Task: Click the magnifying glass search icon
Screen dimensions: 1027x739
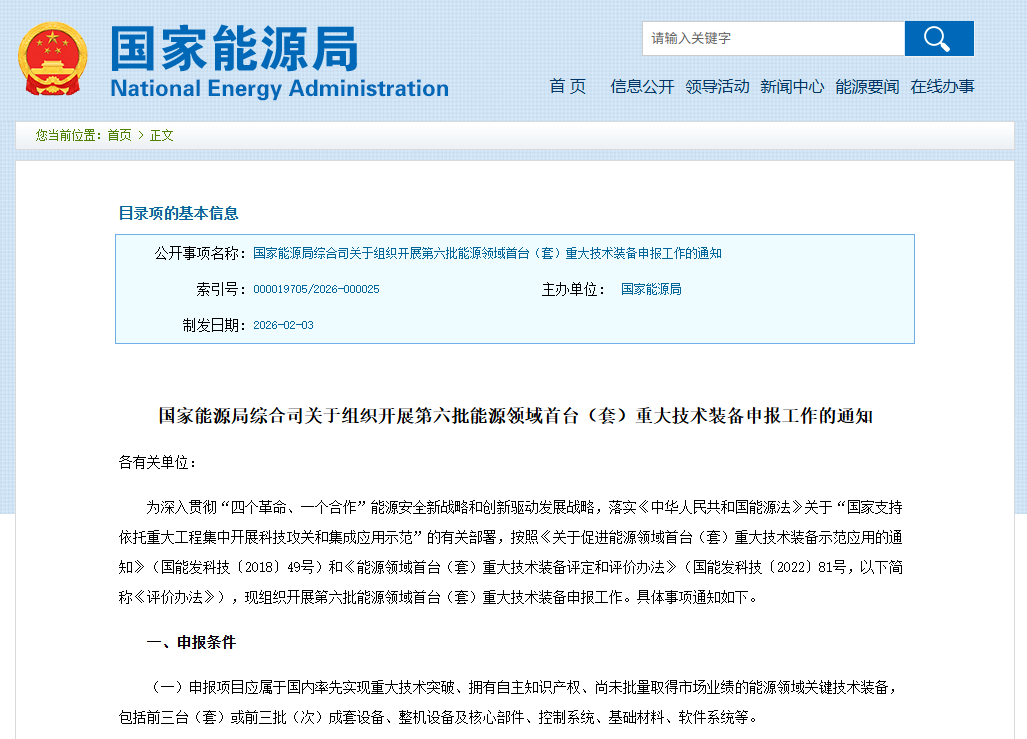Action: 938,38
